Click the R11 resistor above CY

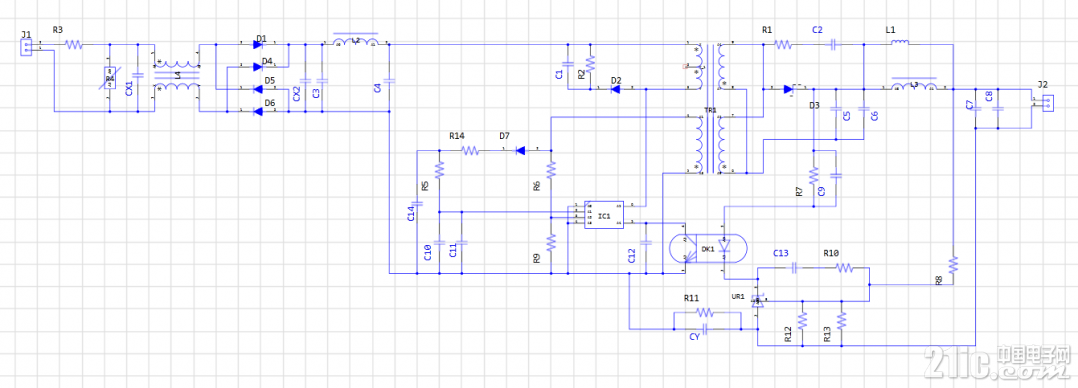click(705, 313)
